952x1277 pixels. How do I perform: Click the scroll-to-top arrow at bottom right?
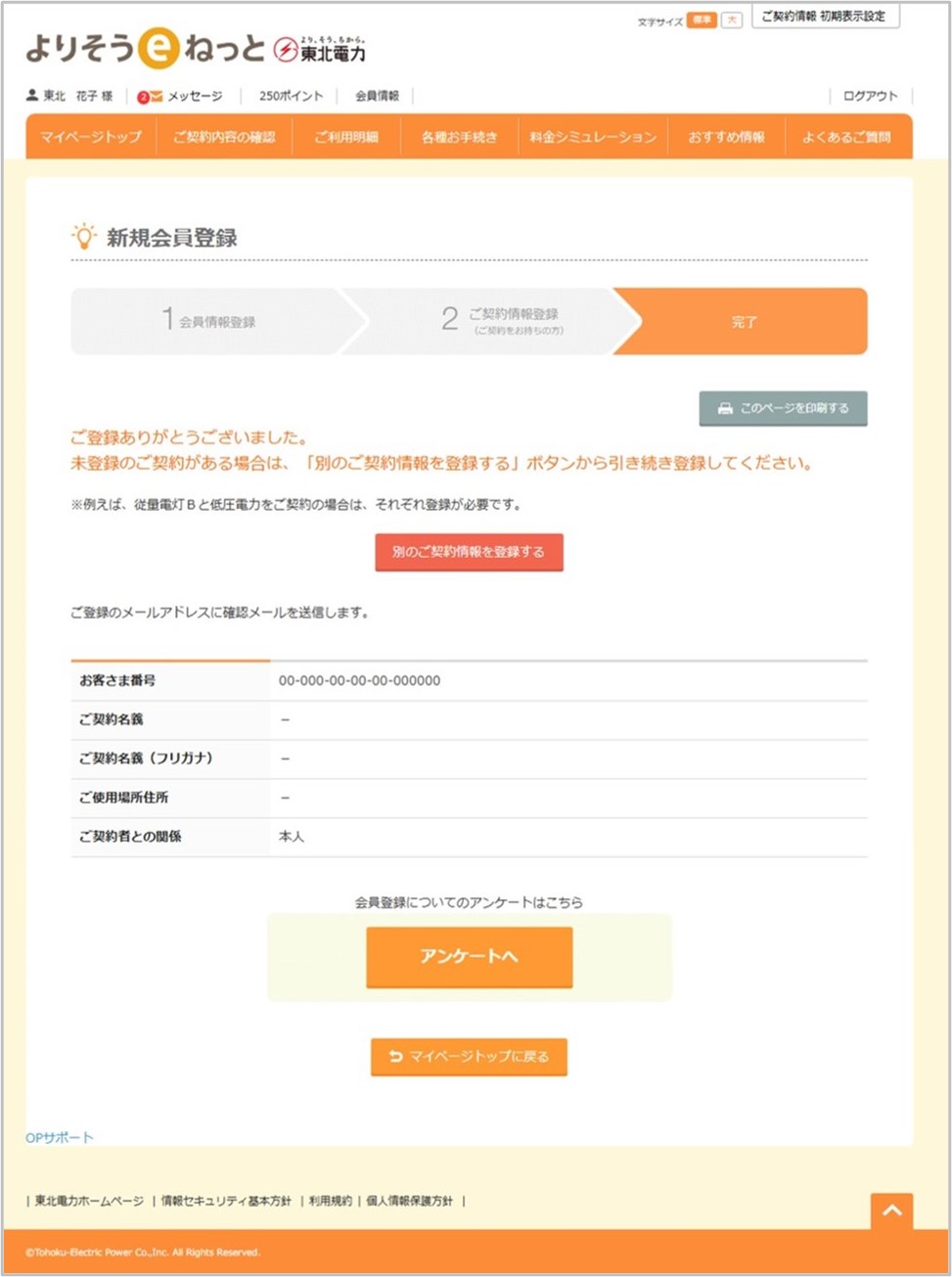click(891, 1210)
